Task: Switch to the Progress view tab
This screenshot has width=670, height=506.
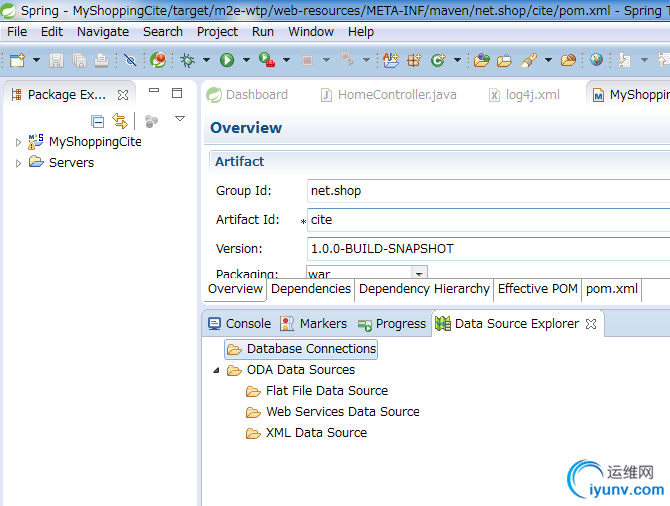Action: (x=392, y=324)
